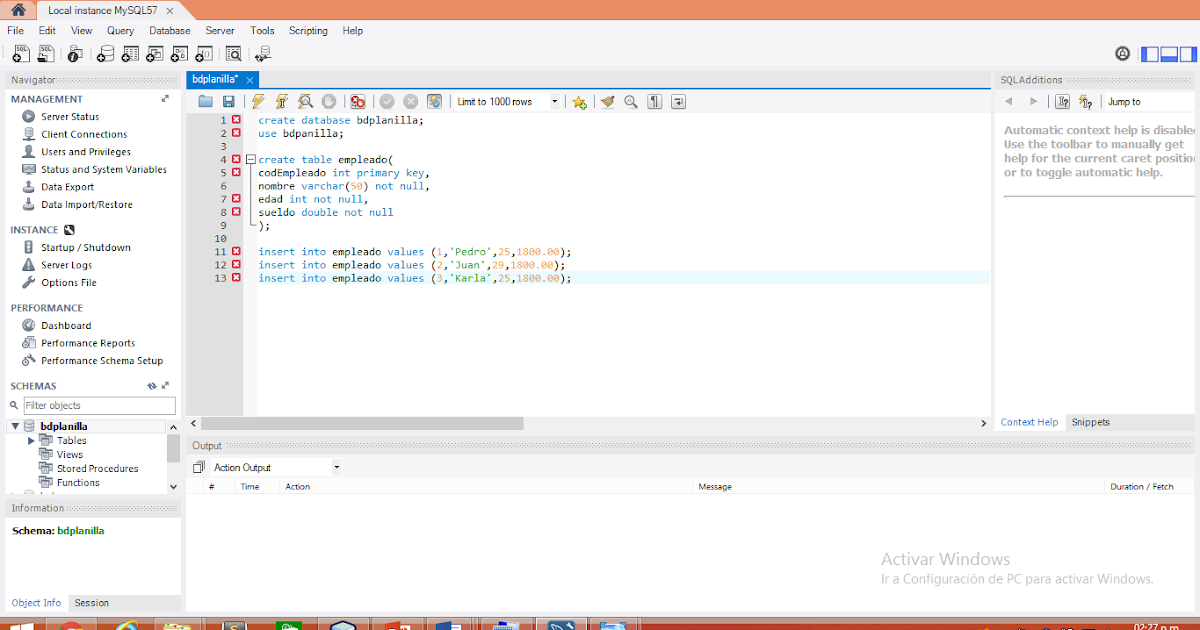Expand the bdplanilla schema Tables node
The height and width of the screenshot is (630, 1200).
click(32, 440)
